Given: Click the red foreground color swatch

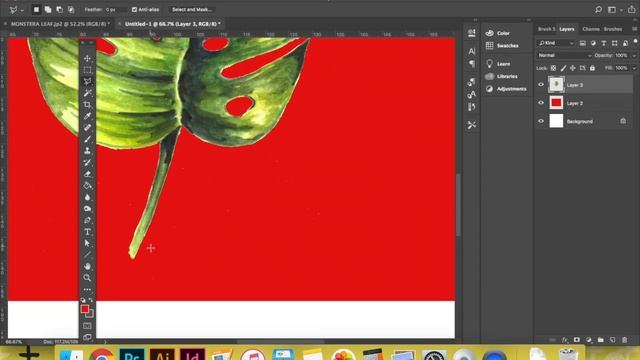Looking at the screenshot, I should pos(84,309).
